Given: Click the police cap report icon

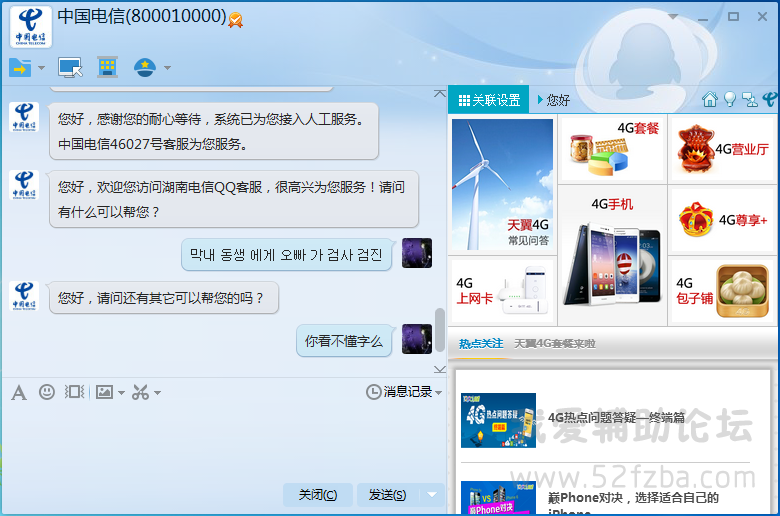Looking at the screenshot, I should coord(145,68).
